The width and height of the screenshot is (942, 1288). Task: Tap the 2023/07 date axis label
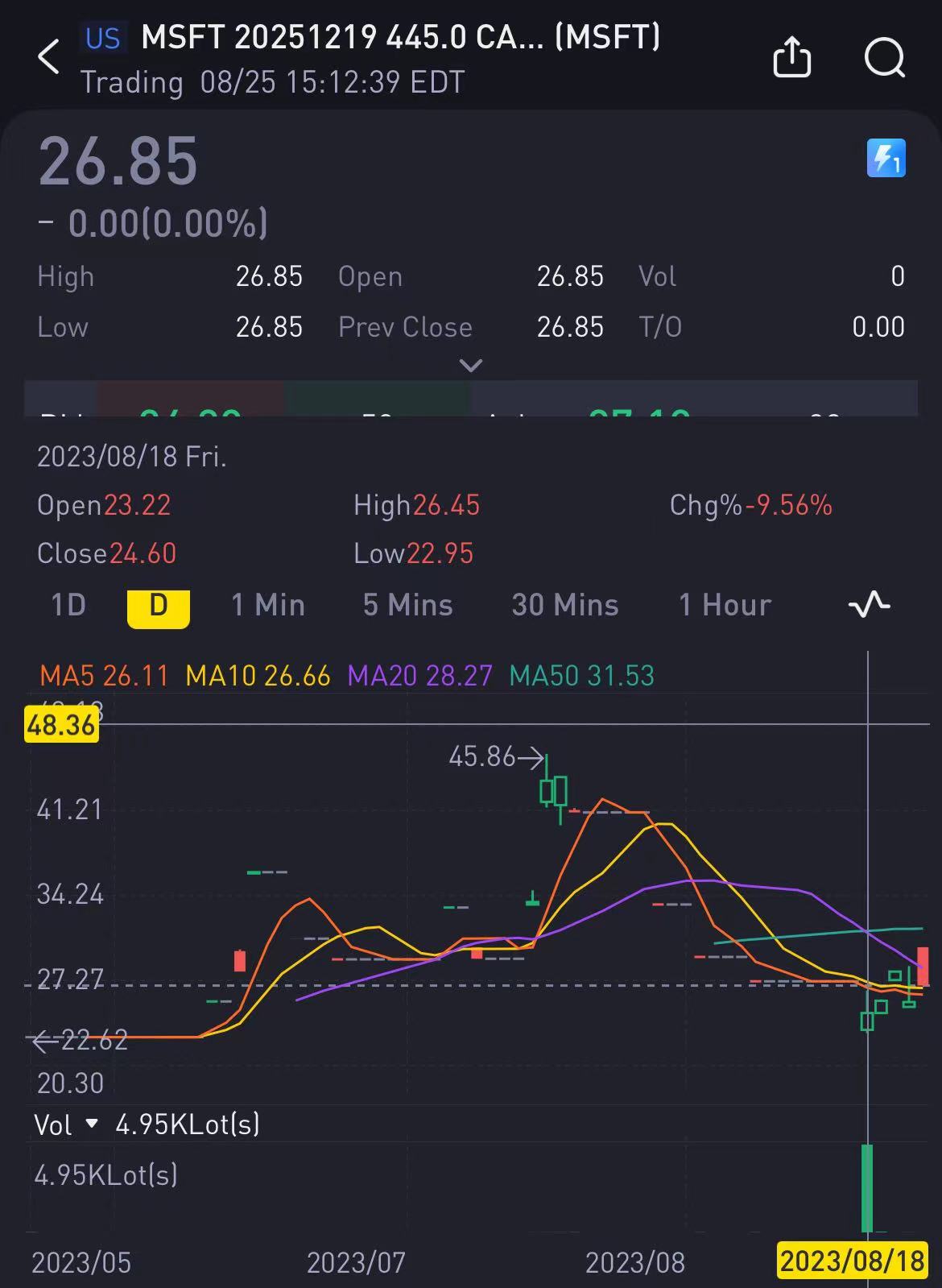click(356, 1262)
